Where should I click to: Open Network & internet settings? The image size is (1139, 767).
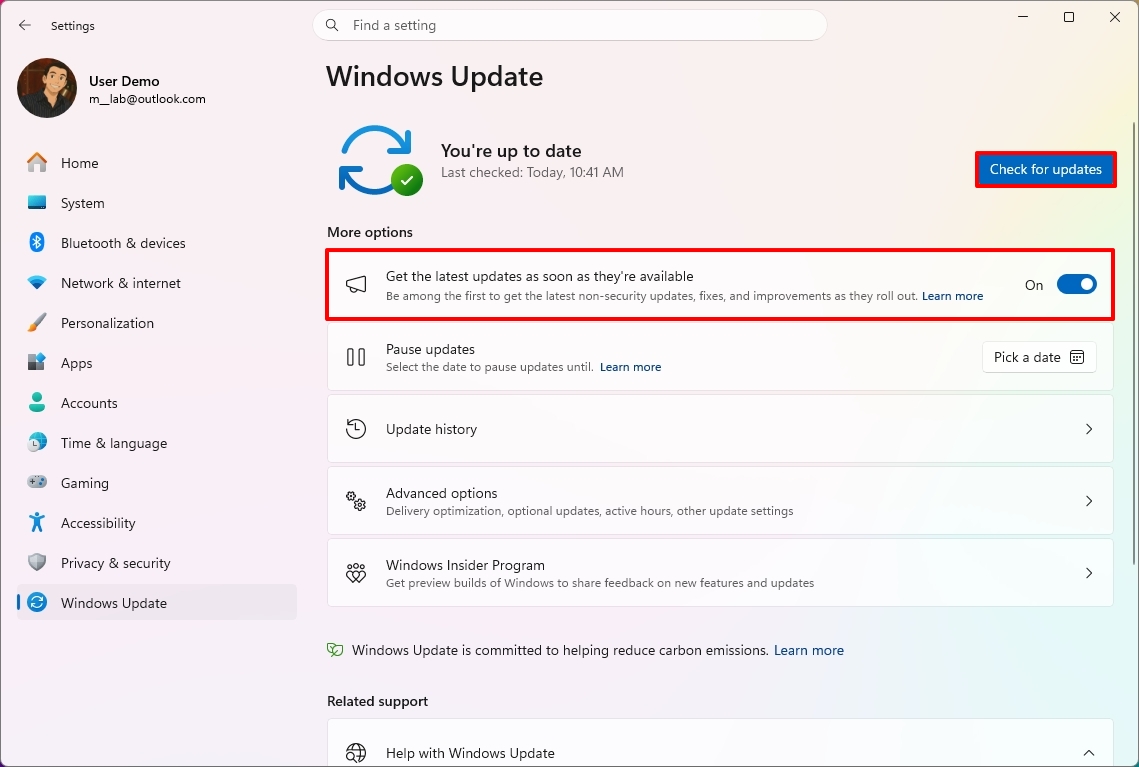point(157,283)
